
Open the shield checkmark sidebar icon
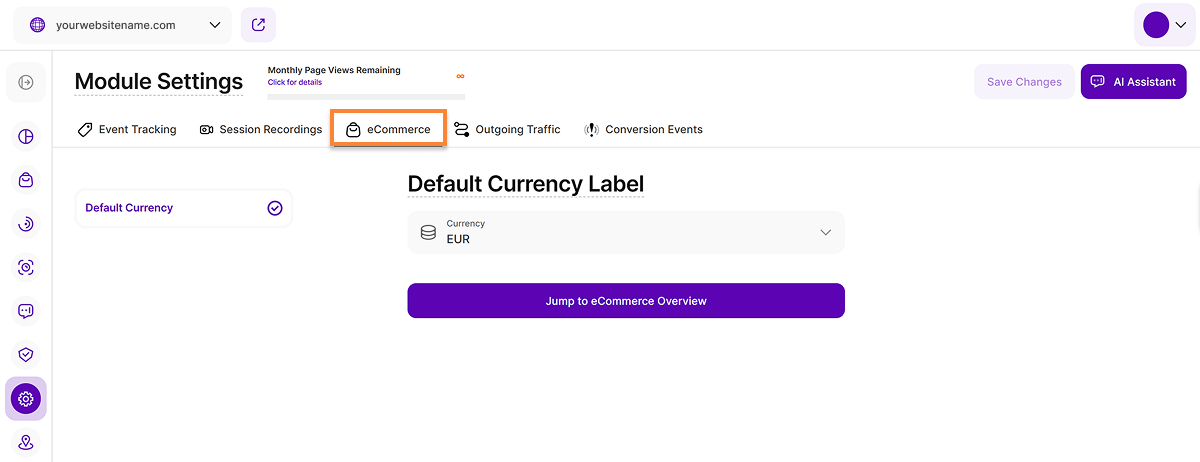(26, 354)
